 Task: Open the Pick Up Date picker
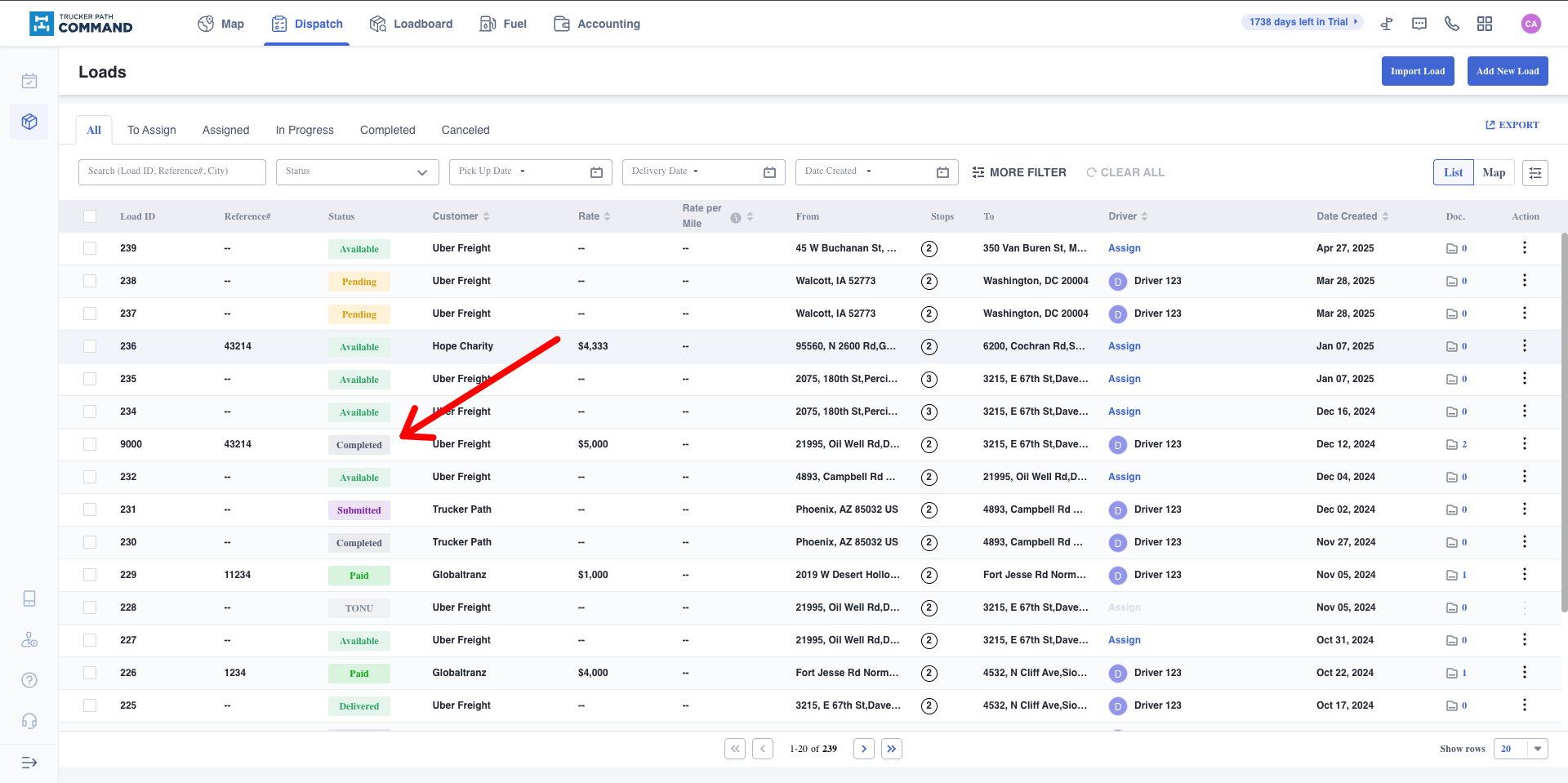tap(530, 172)
